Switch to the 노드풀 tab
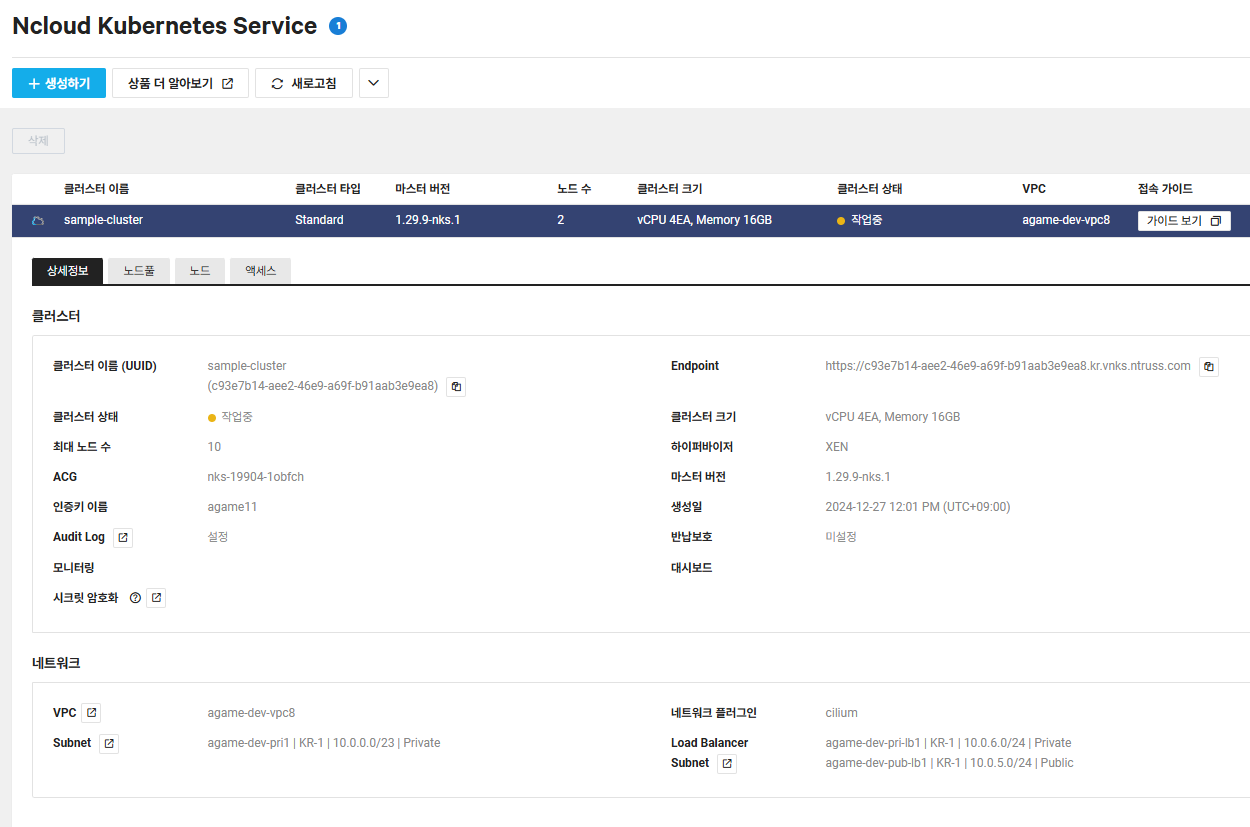This screenshot has height=827, width=1250. 139,271
